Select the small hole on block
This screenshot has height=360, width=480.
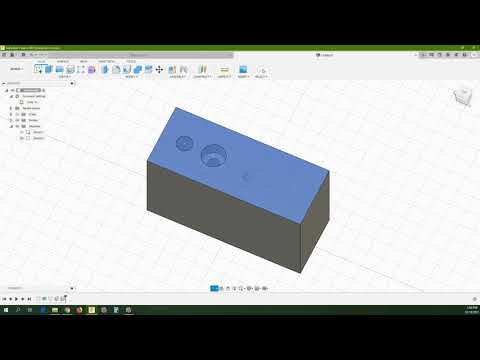click(x=184, y=143)
